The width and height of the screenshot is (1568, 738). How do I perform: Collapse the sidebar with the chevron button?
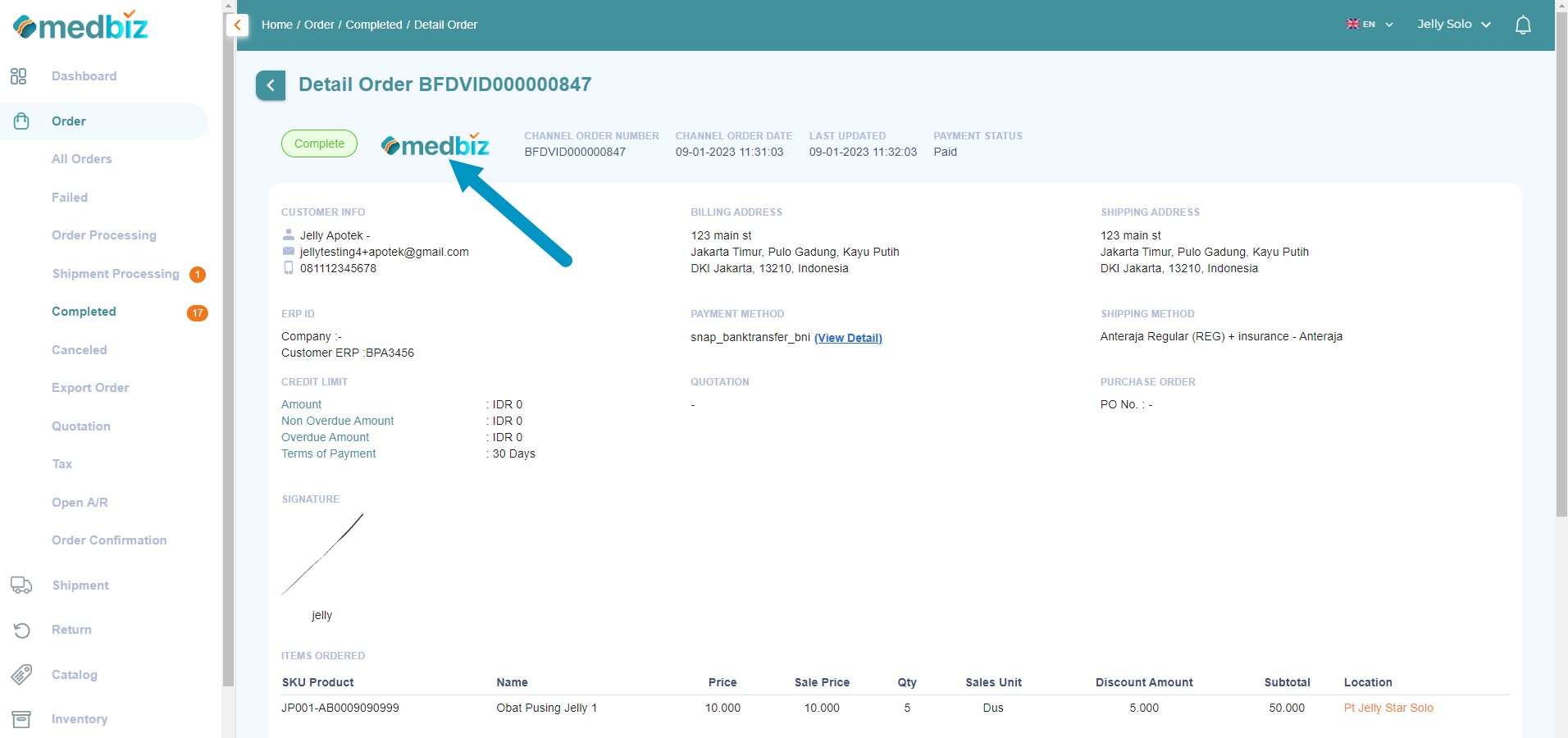[x=237, y=25]
